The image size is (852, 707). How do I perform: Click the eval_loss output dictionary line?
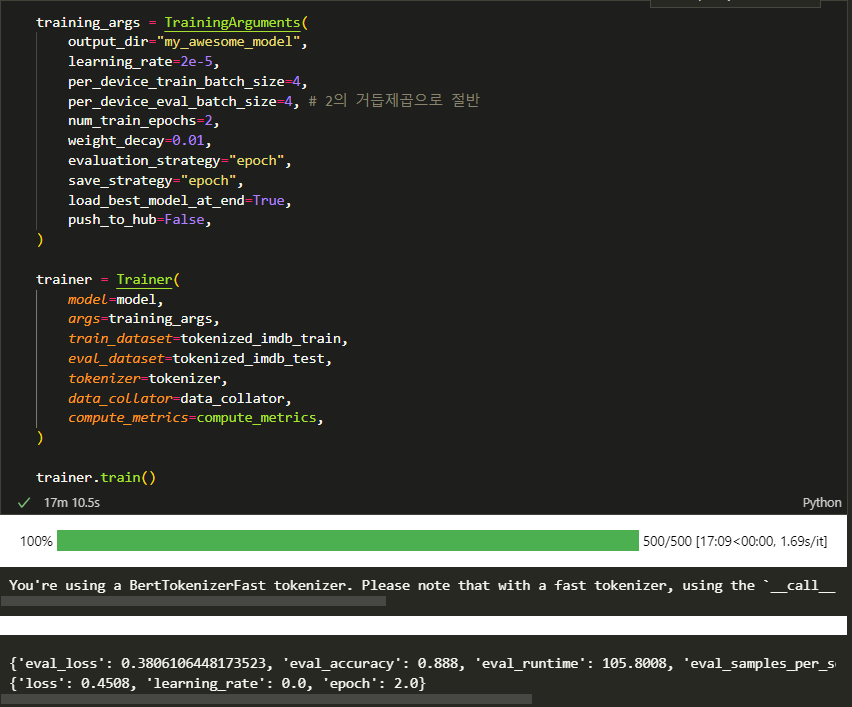[420, 663]
